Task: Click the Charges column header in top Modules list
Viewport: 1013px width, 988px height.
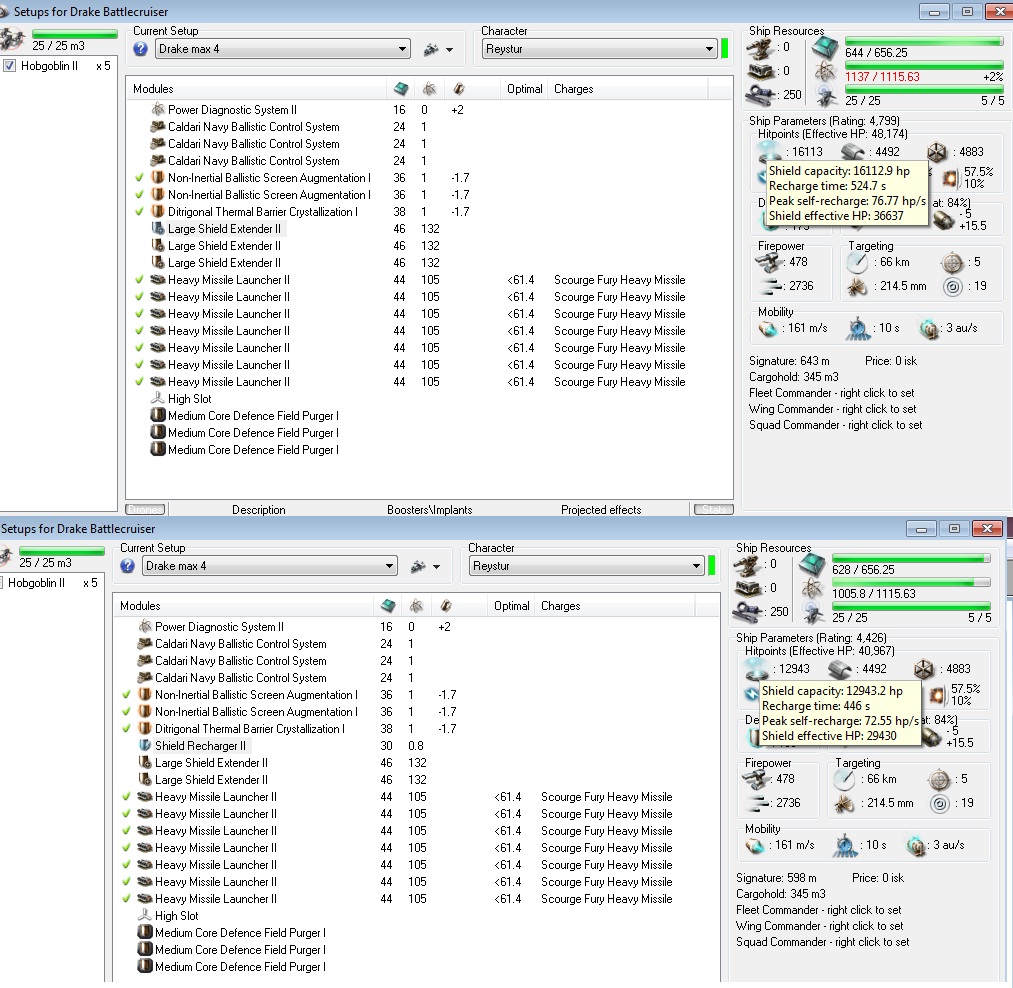Action: tap(574, 89)
